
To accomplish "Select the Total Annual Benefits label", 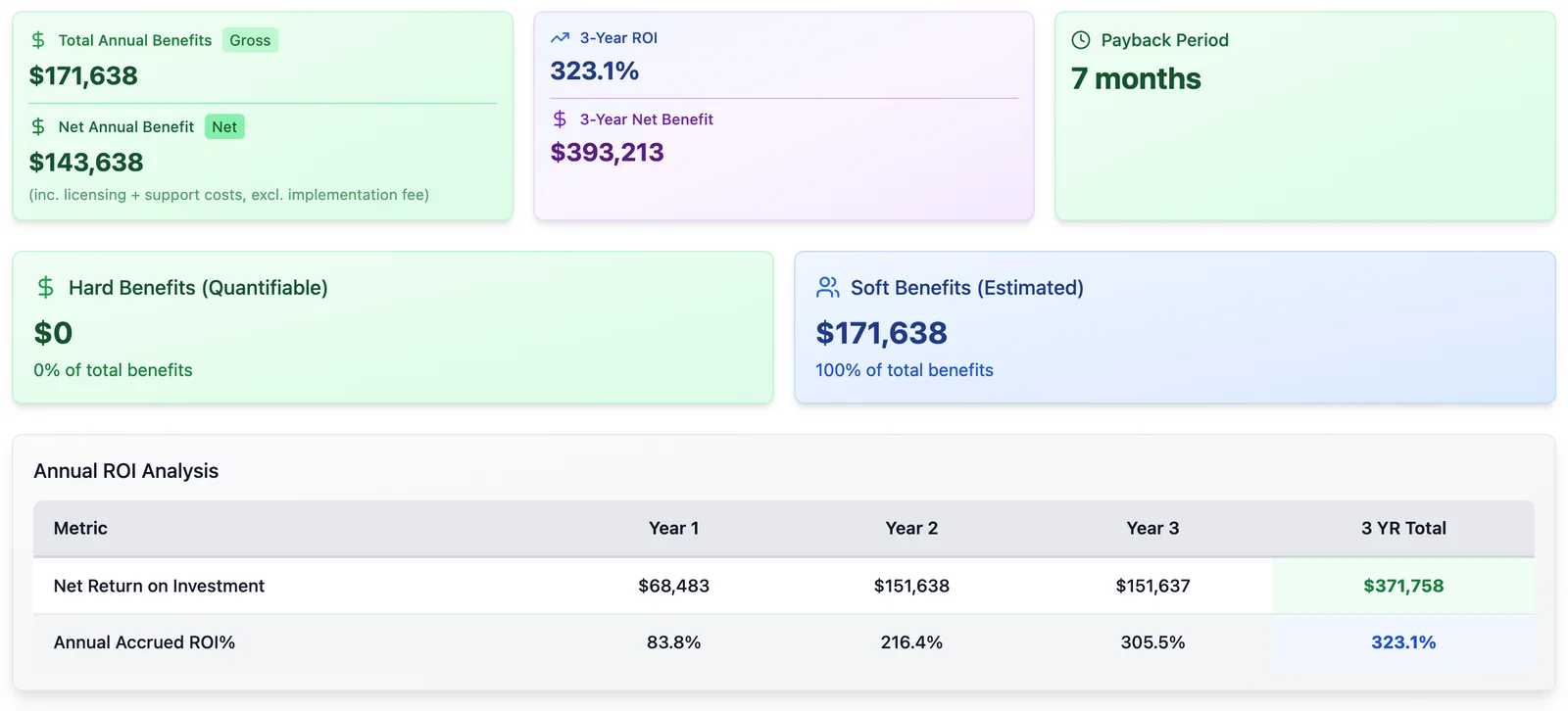I will 135,40.
